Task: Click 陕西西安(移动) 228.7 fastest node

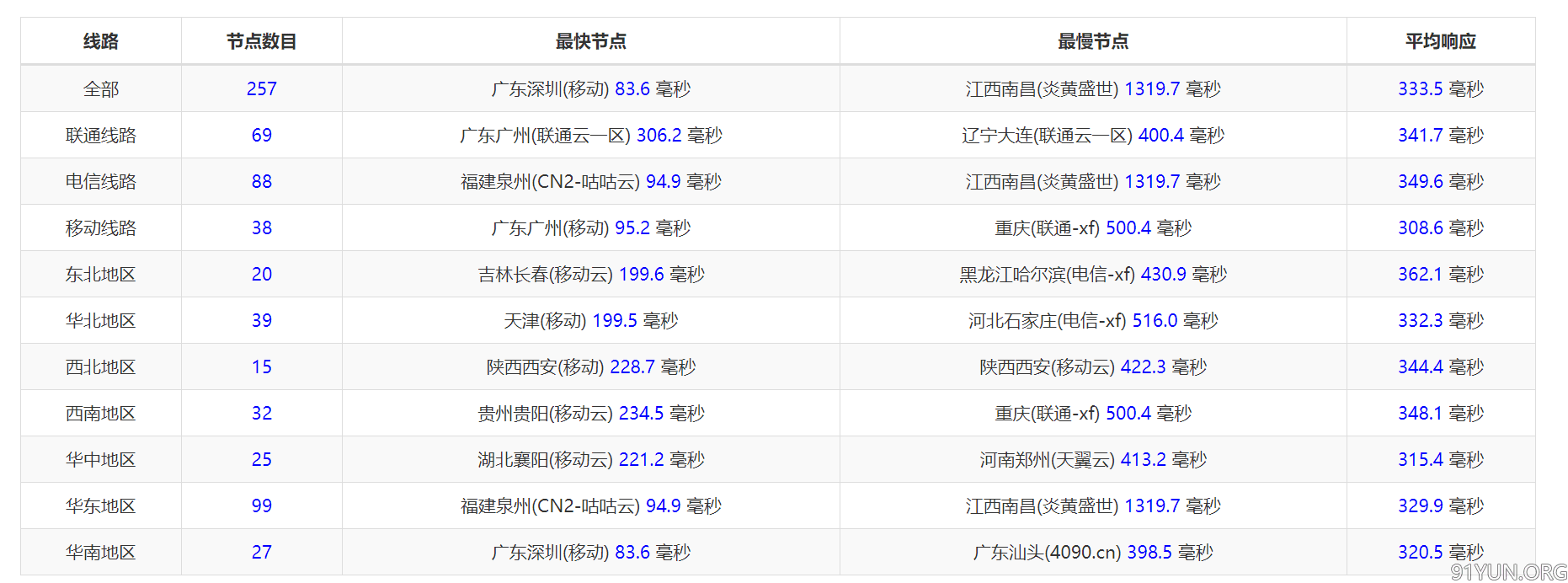Action: coord(591,366)
